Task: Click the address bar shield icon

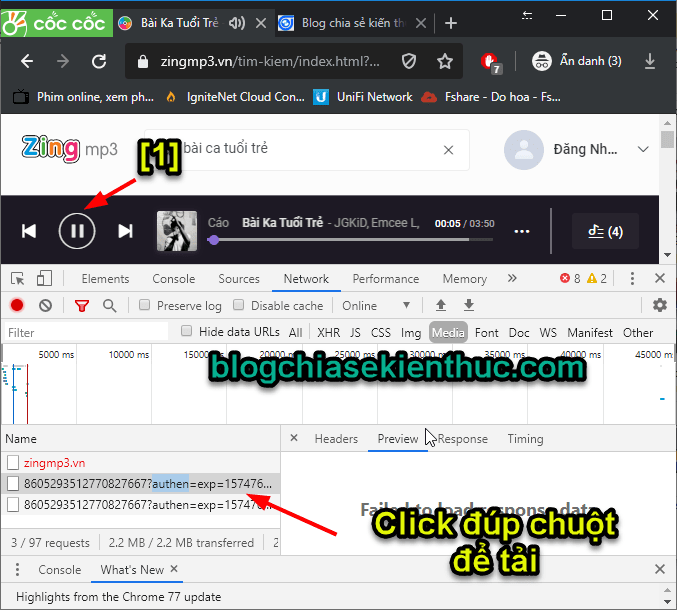Action: 408,61
